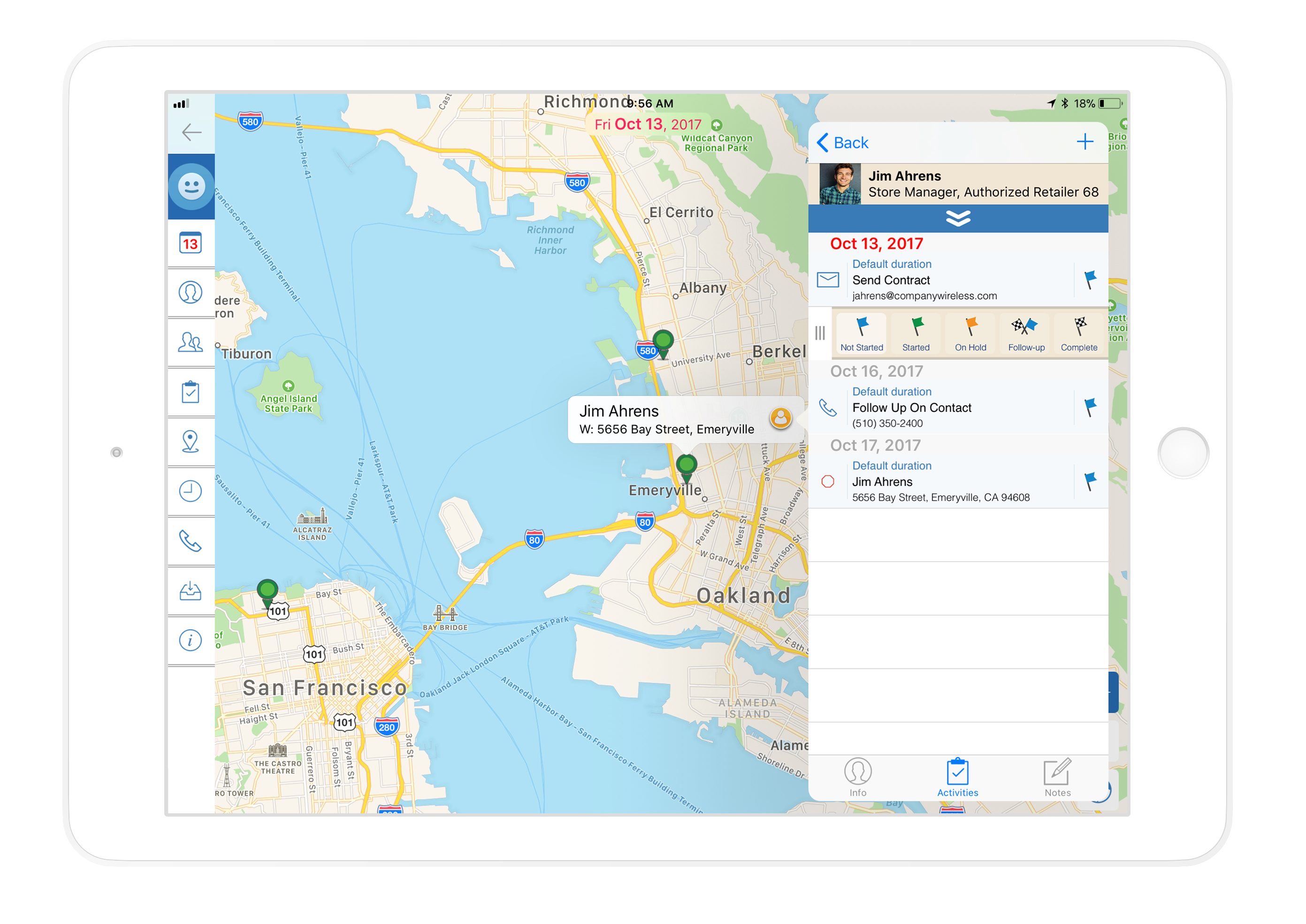The height and width of the screenshot is (924, 1306).
Task: Tap Default duration on Oct 17 activity
Action: [x=892, y=465]
